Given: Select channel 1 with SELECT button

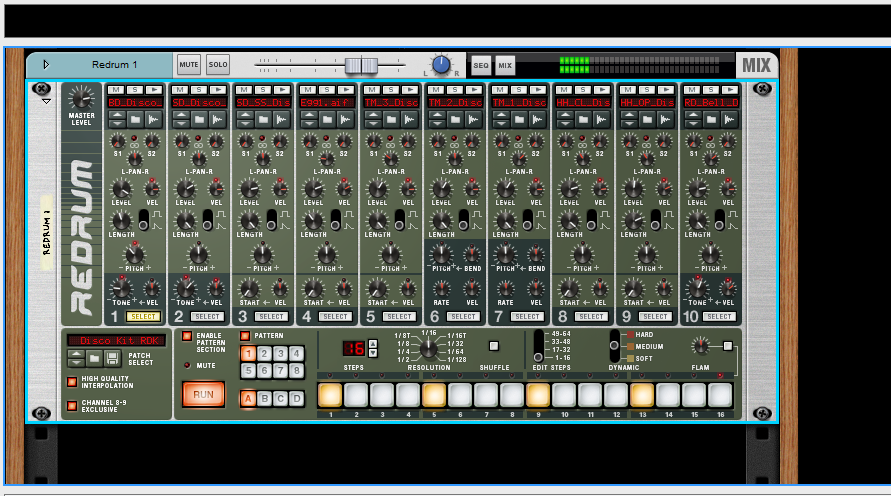Looking at the screenshot, I should coord(143,316).
